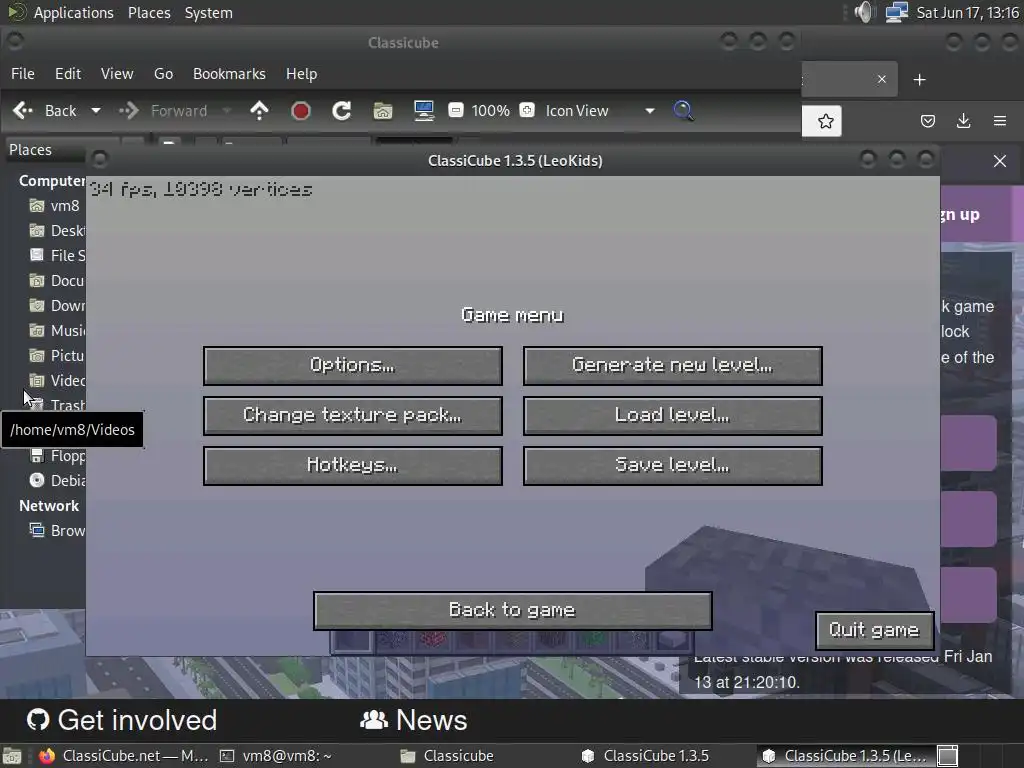Image resolution: width=1024 pixels, height=768 pixels.
Task: Bookmark page with browser star icon
Action: click(x=825, y=121)
